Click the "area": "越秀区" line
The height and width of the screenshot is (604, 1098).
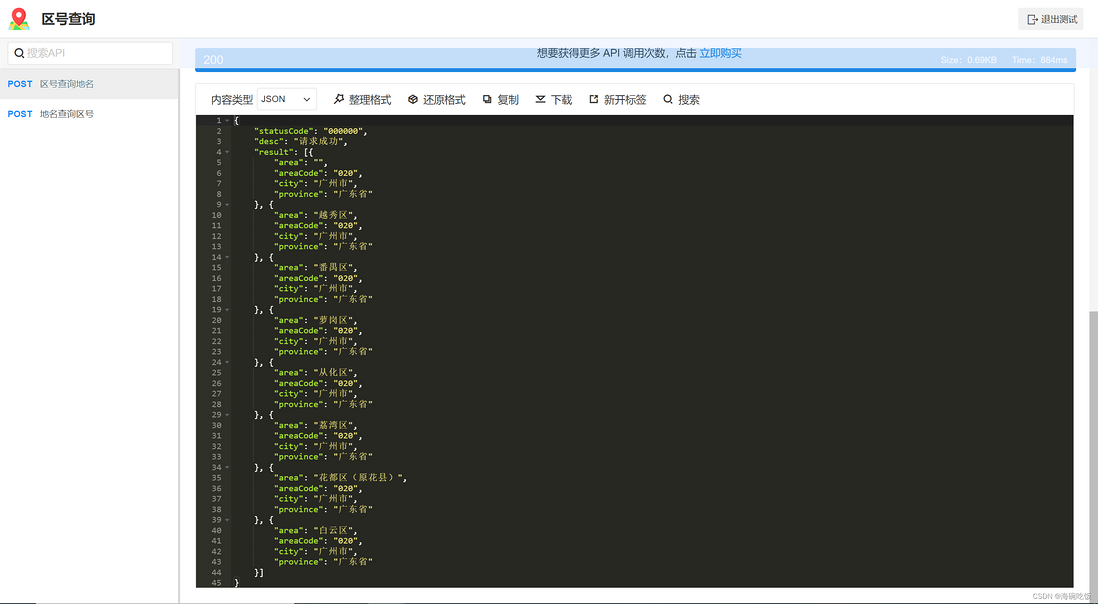pyautogui.click(x=315, y=215)
